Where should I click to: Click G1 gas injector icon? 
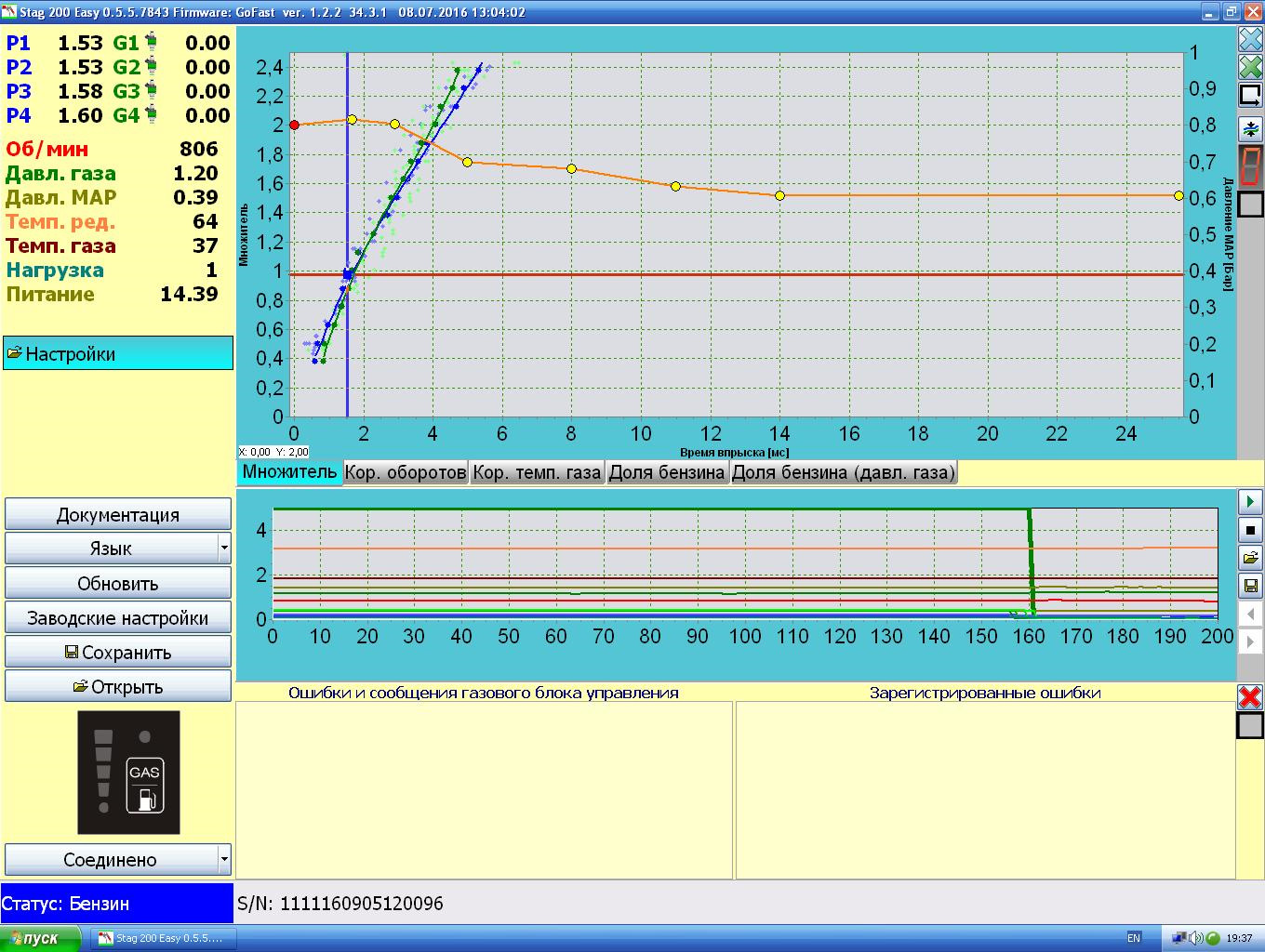[151, 43]
